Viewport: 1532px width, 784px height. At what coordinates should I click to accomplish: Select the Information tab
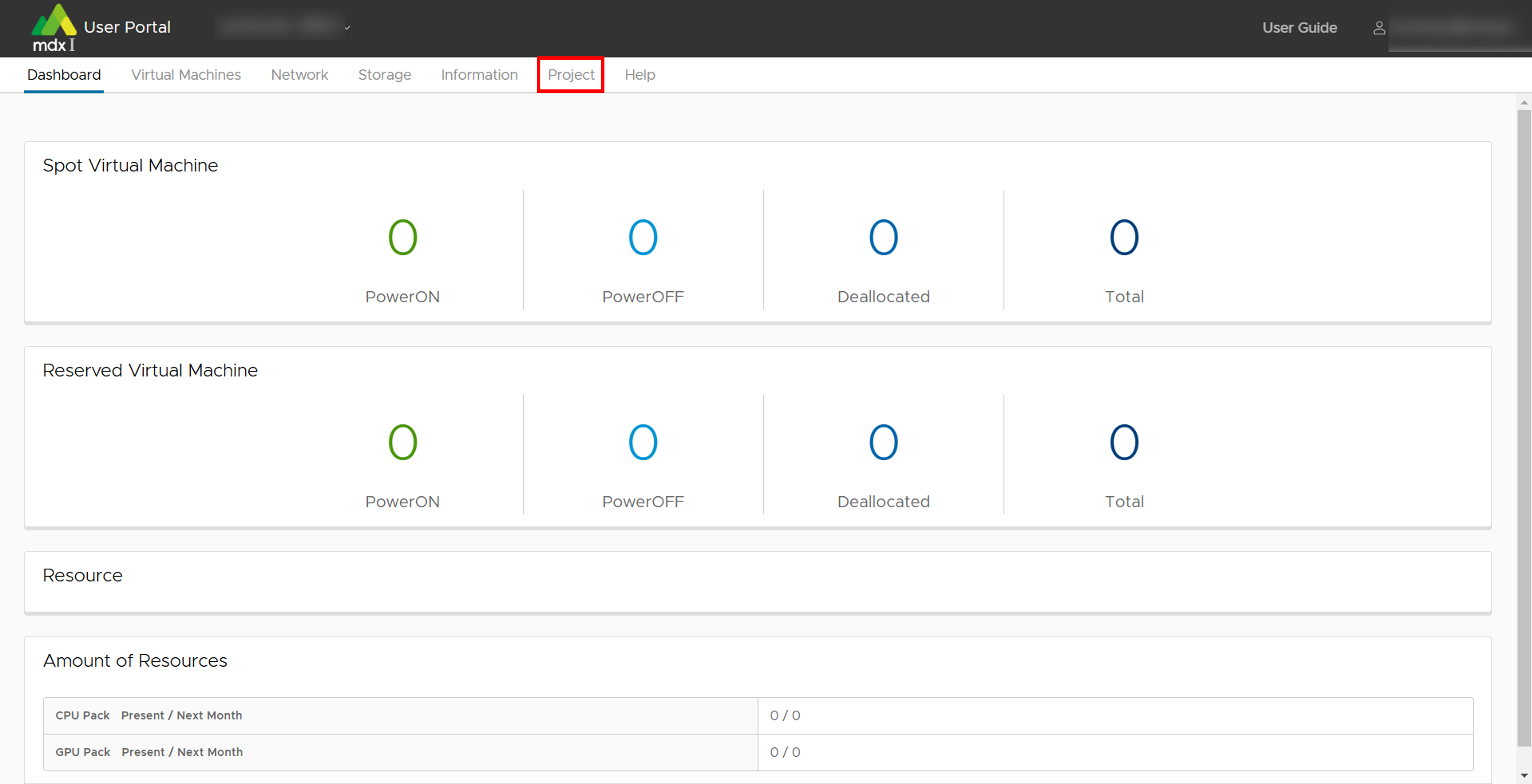479,75
